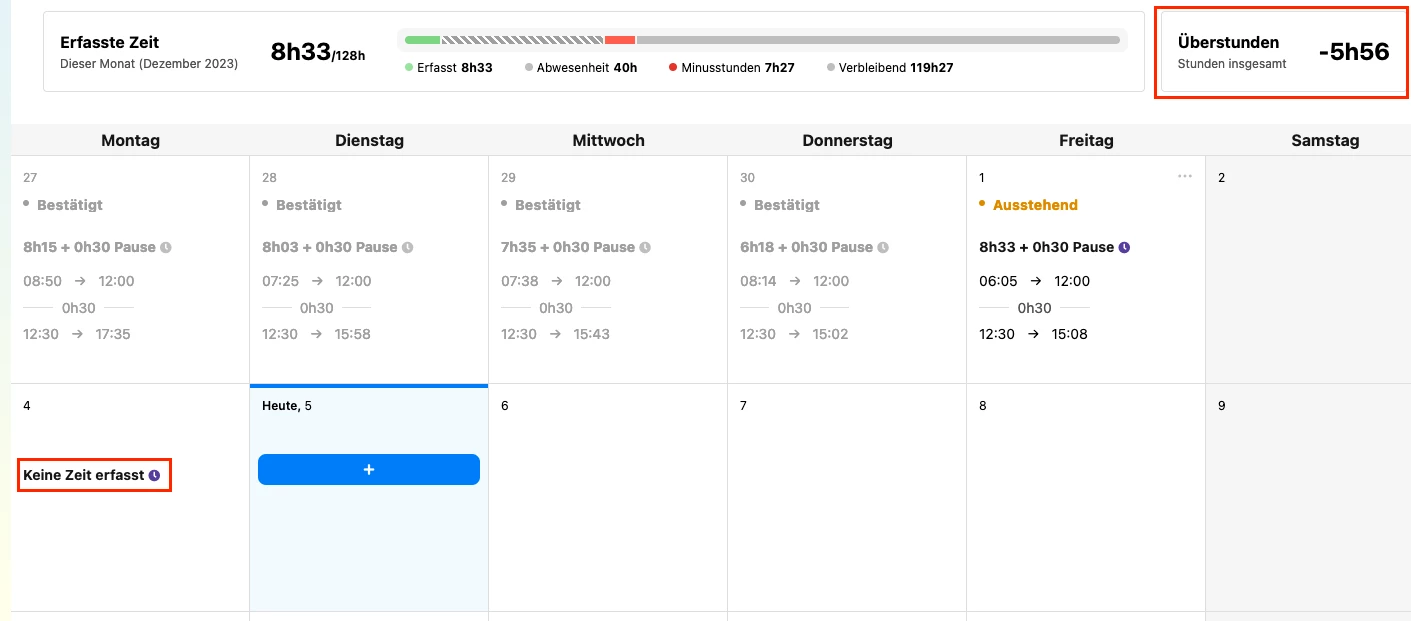Screen dimensions: 1411x621
Task: Click the 17:35 end time on day 27
Action: (x=113, y=334)
